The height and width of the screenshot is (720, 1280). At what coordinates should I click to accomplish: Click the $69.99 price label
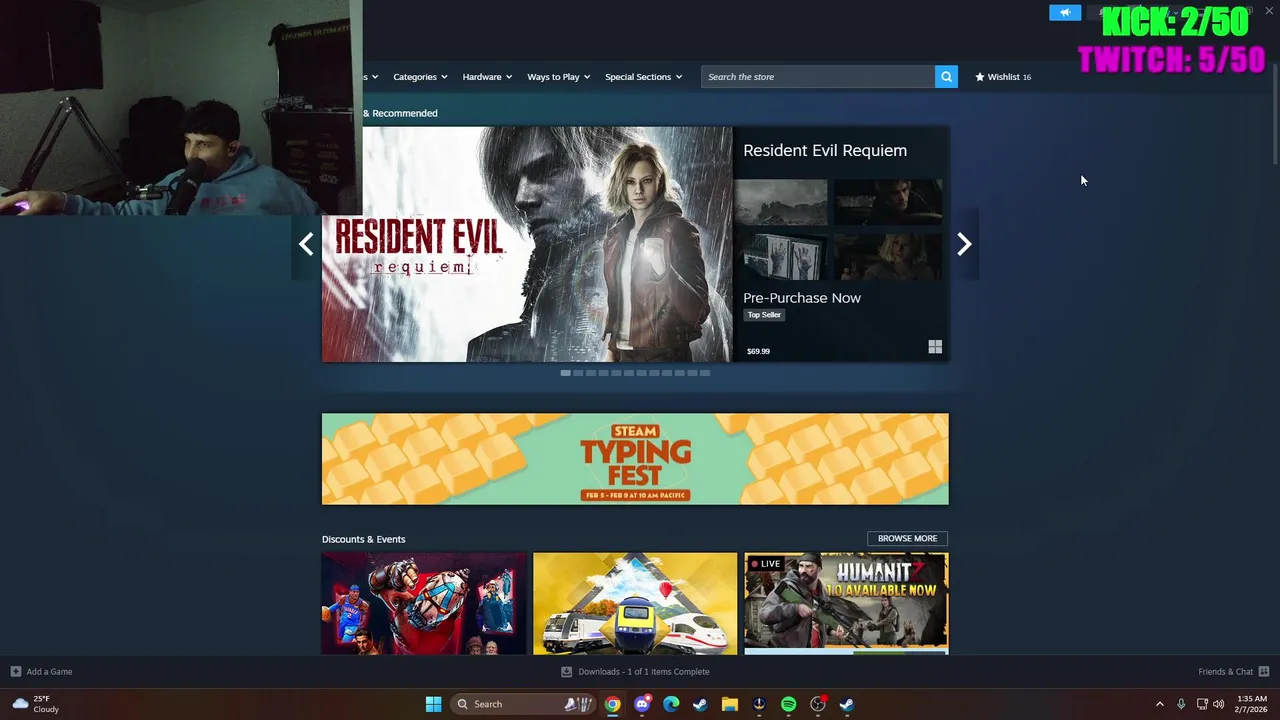(x=758, y=351)
